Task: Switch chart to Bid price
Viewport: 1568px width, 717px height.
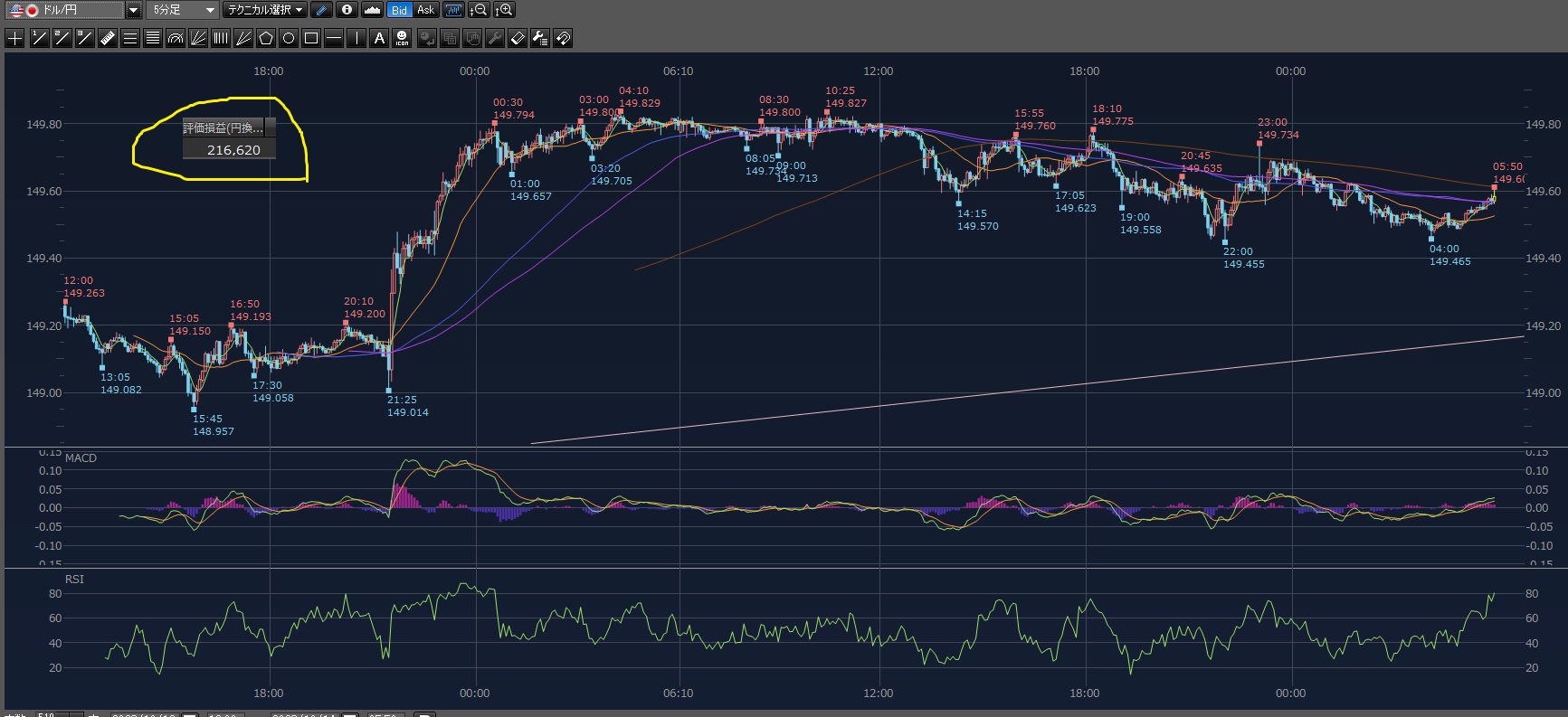Action: click(399, 10)
